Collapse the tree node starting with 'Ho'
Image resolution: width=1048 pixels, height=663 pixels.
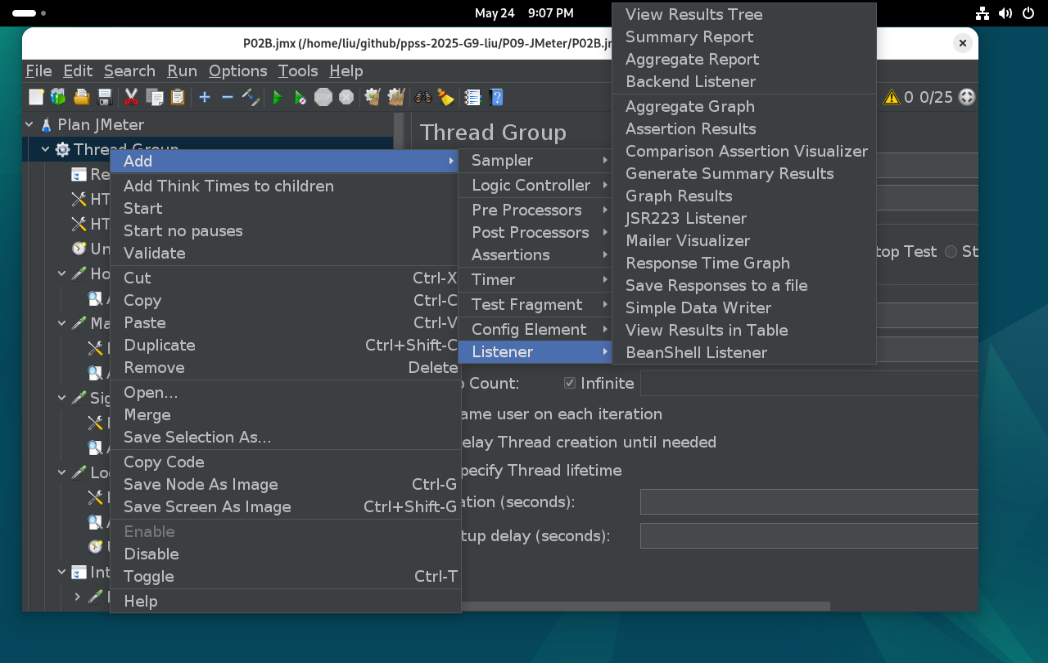pos(61,273)
